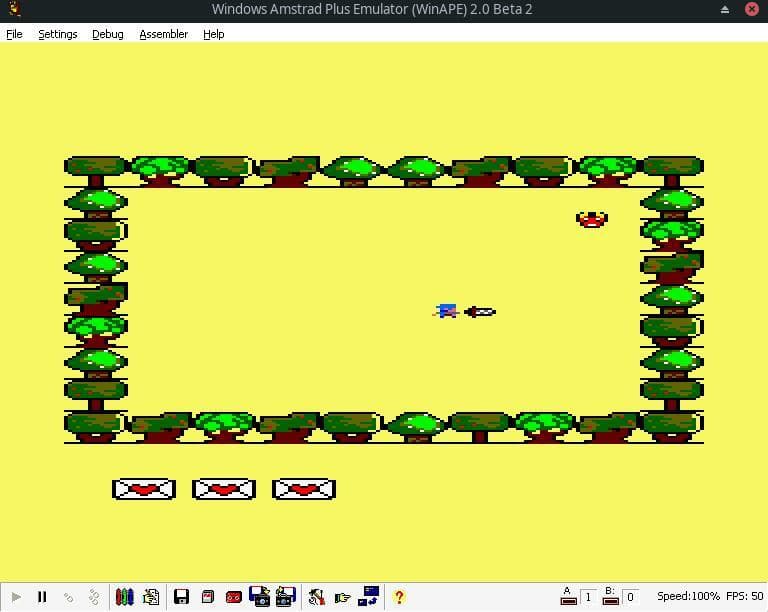Image resolution: width=768 pixels, height=612 pixels.
Task: Open the Debug menu
Action: click(108, 34)
